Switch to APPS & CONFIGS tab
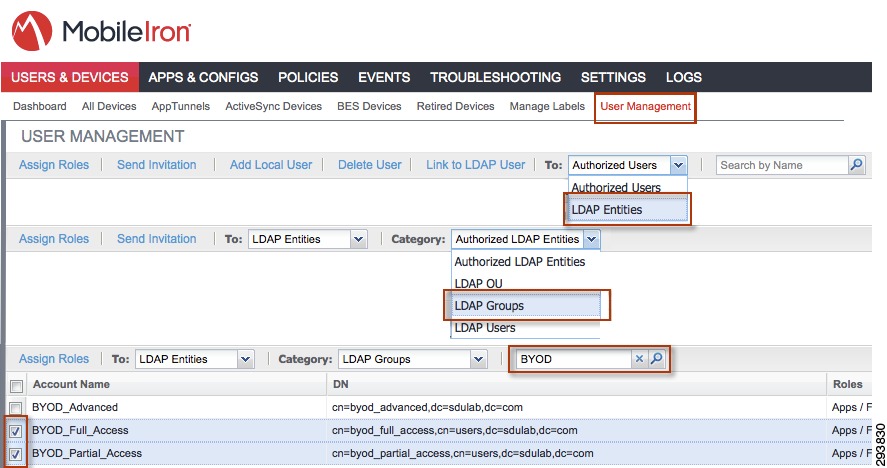This screenshot has width=887, height=468. (203, 77)
